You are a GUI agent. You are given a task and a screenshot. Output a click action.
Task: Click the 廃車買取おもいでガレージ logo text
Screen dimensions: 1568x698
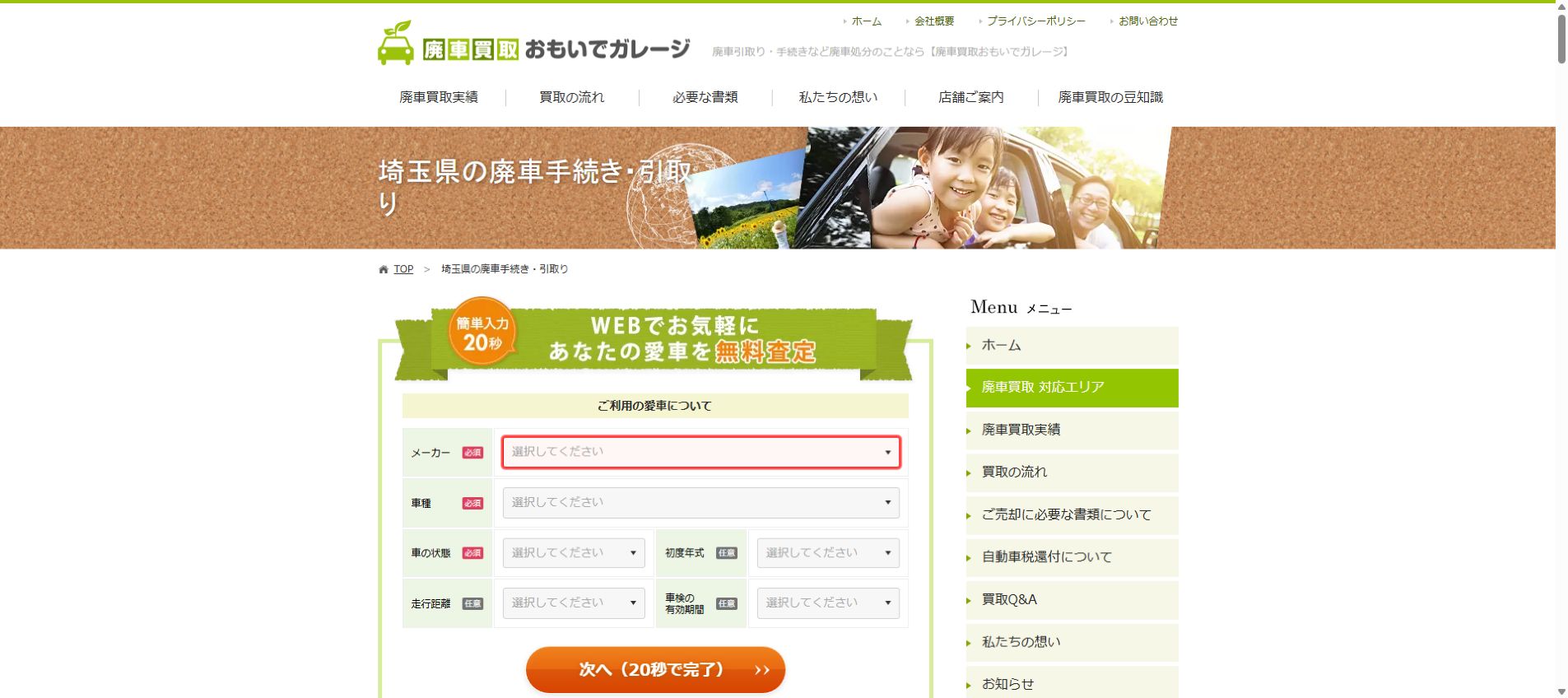point(556,49)
